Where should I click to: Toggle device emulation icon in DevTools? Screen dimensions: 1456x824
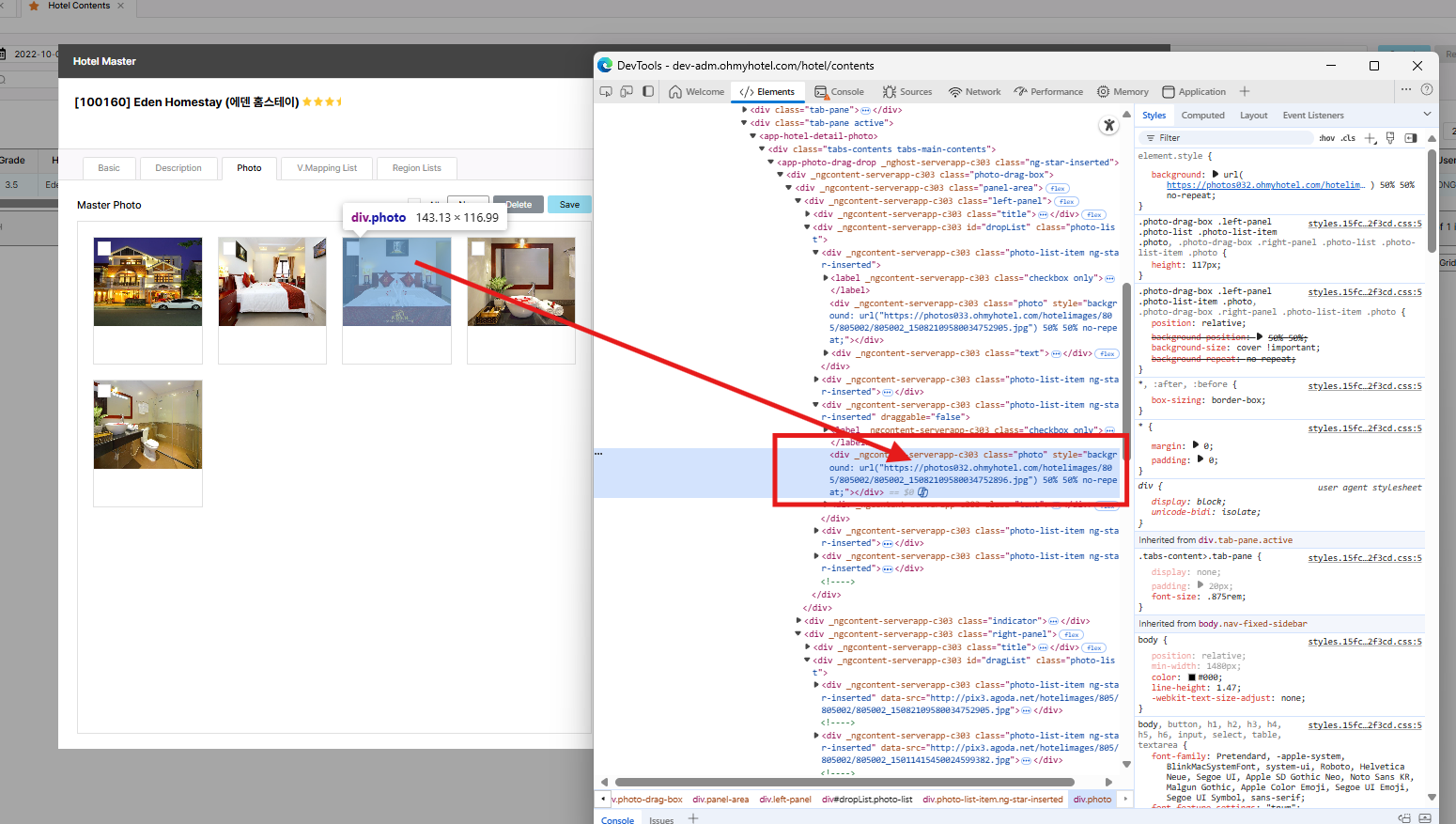(x=627, y=91)
